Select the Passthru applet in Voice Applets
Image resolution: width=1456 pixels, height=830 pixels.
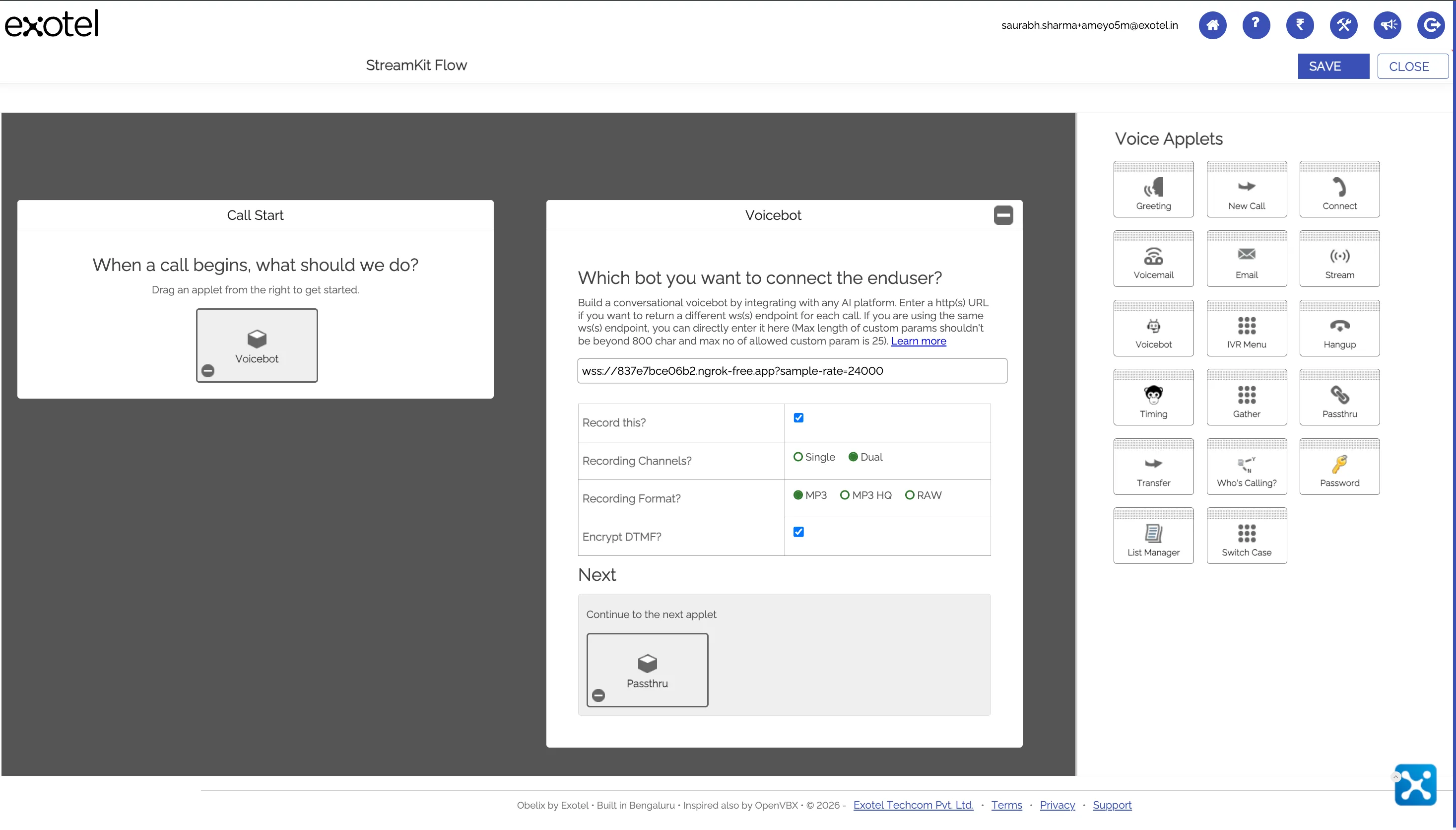[1339, 397]
